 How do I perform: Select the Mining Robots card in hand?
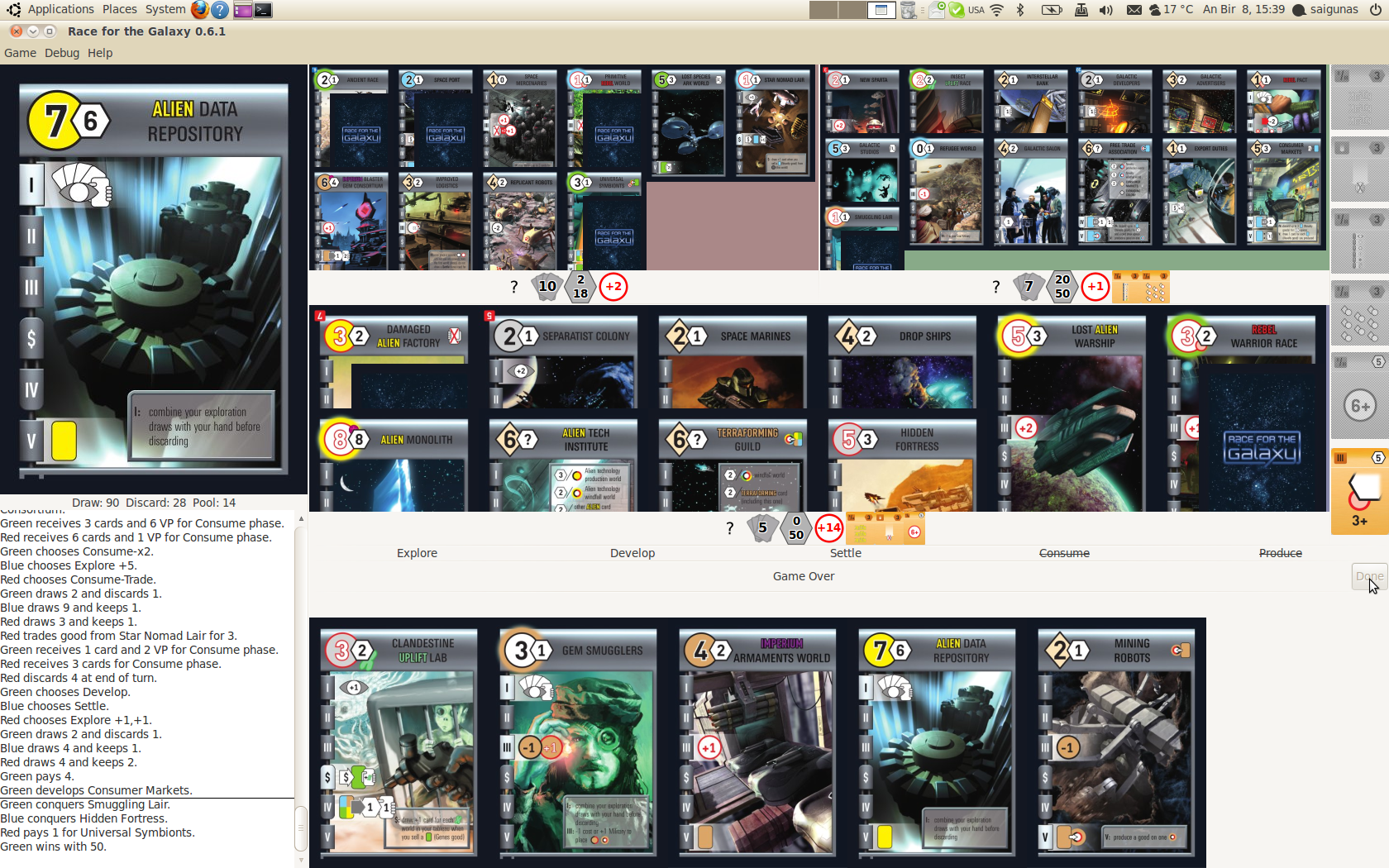1115,742
